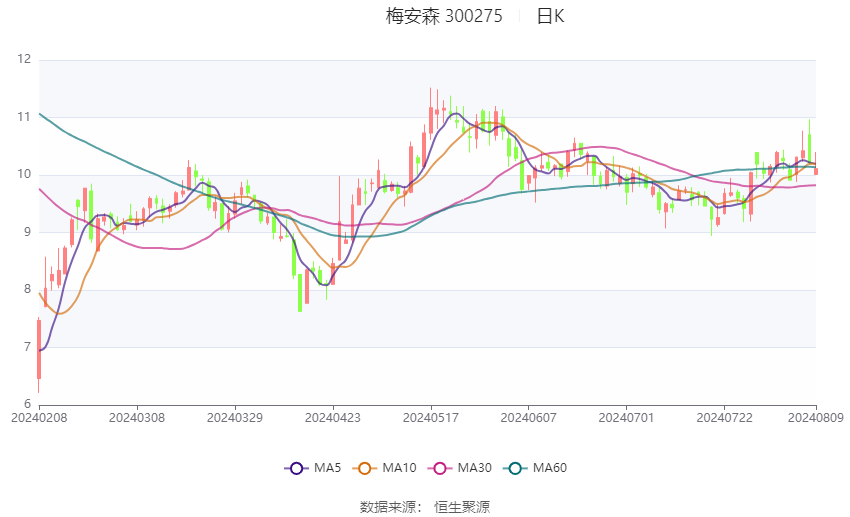Hide the MA60 series via its label
Image resolution: width=850 pixels, height=517 pixels.
point(550,468)
